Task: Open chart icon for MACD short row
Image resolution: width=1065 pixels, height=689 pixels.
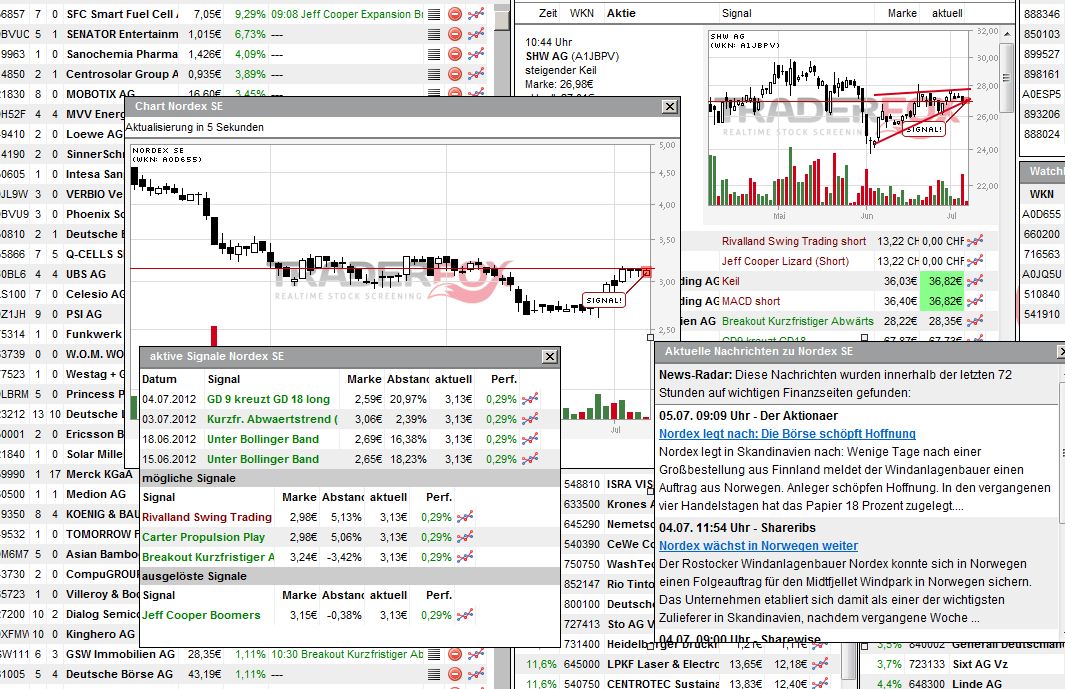Action: point(975,300)
